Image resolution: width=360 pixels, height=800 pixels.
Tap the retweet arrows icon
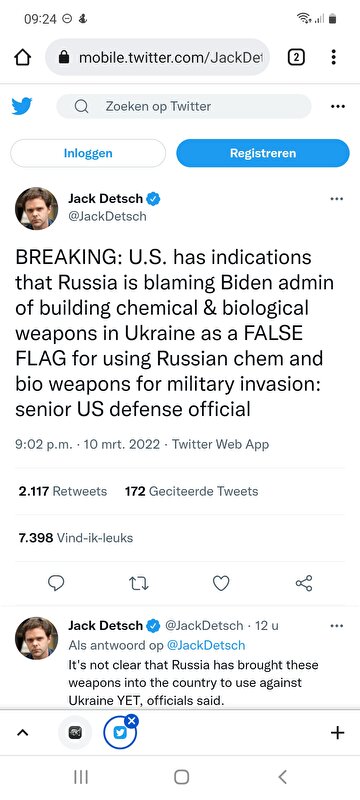pos(139,583)
